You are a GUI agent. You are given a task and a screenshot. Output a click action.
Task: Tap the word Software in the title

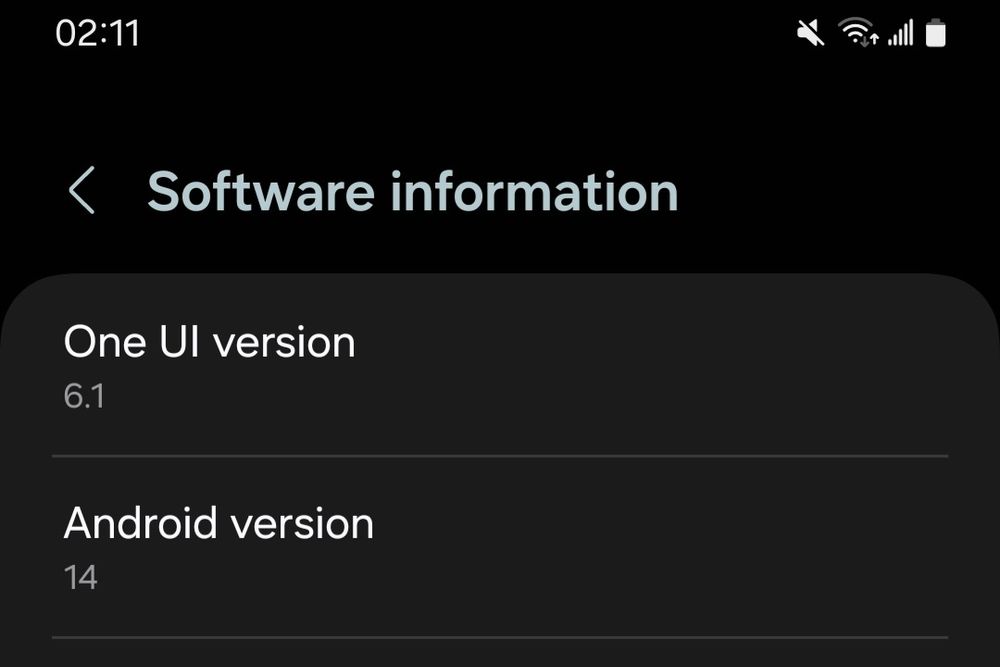coord(262,191)
